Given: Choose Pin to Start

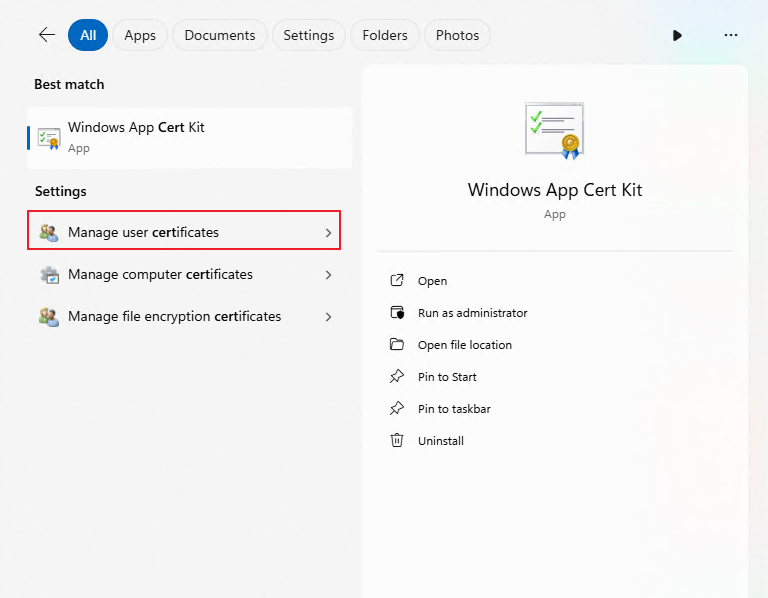Looking at the screenshot, I should tap(447, 377).
